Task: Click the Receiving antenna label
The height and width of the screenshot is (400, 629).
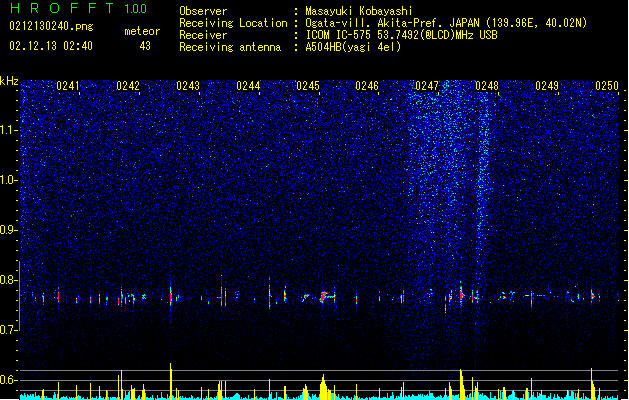Action: pos(230,47)
